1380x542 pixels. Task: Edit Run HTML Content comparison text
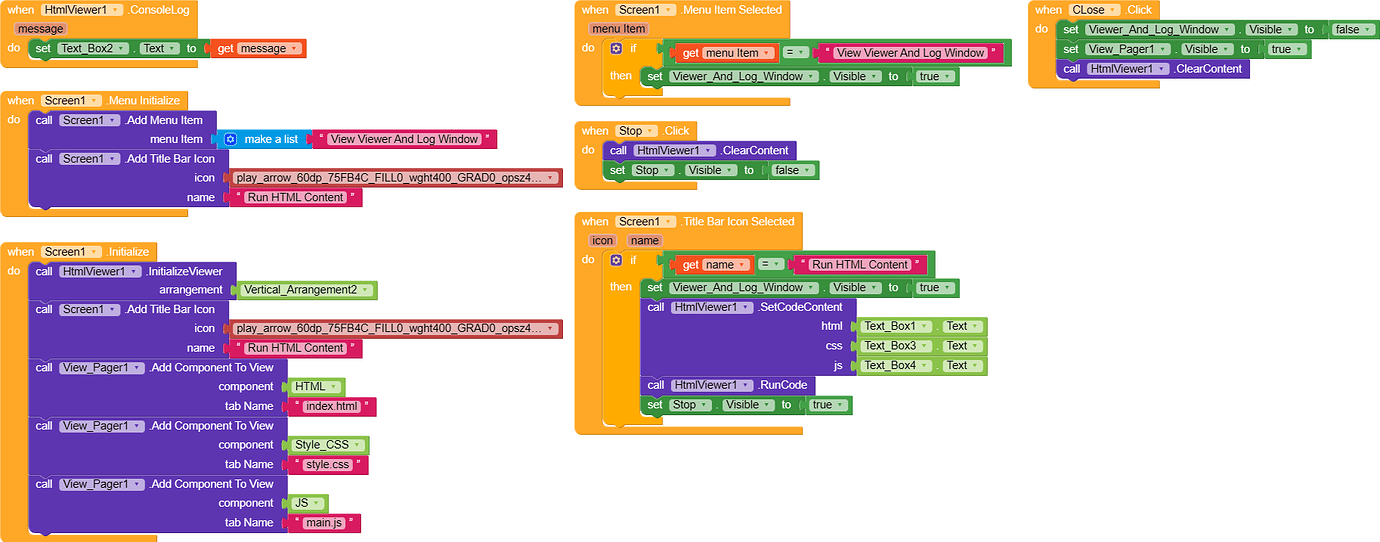coord(860,265)
